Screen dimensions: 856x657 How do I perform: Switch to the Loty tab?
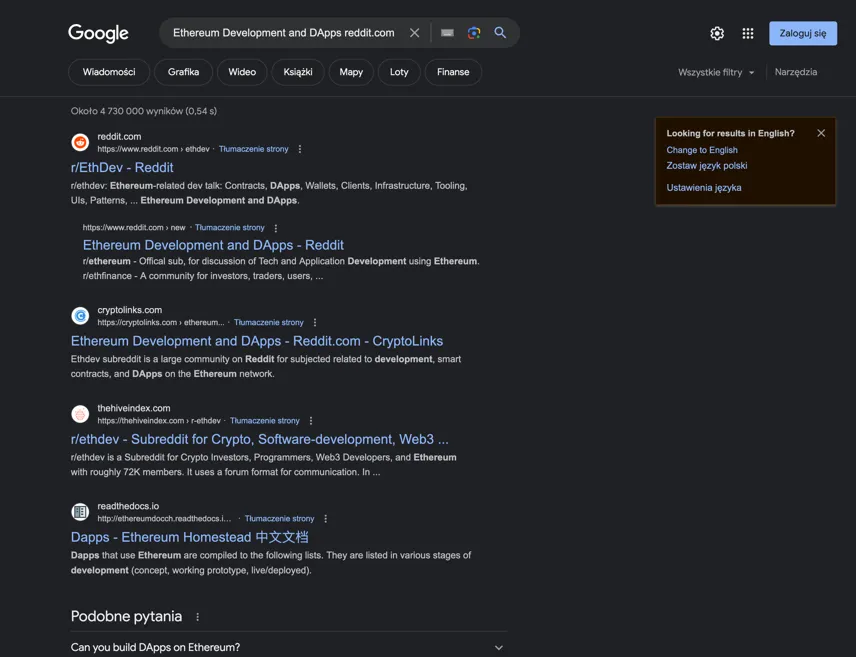click(x=399, y=72)
